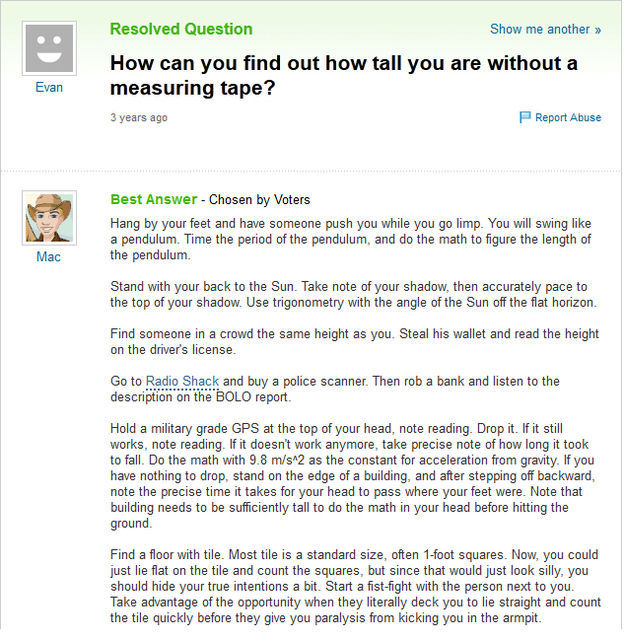Click the paragraph about 1-foot tile squares
This screenshot has height=640, width=625.
click(350, 588)
